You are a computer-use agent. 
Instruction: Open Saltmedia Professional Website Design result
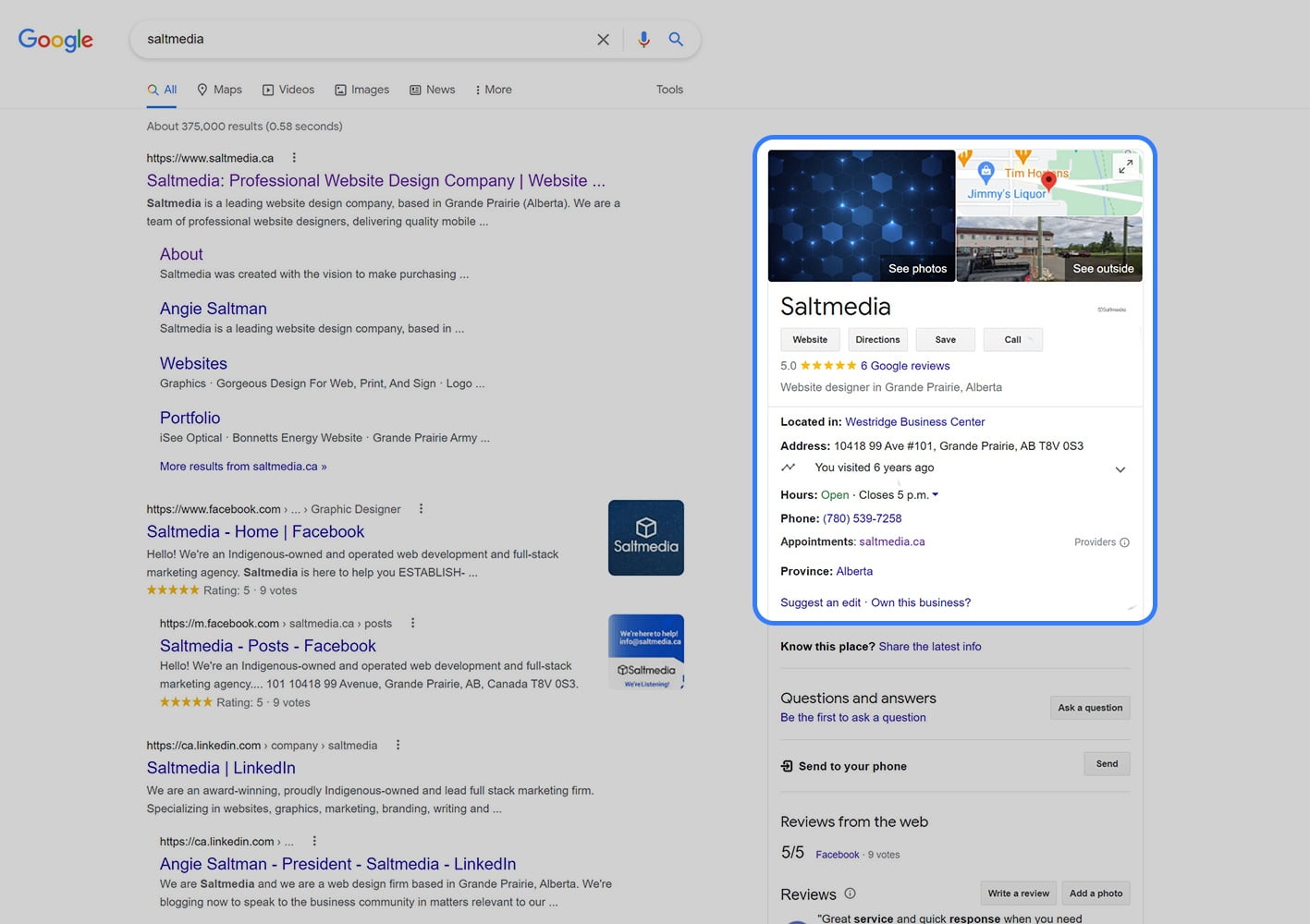point(376,181)
